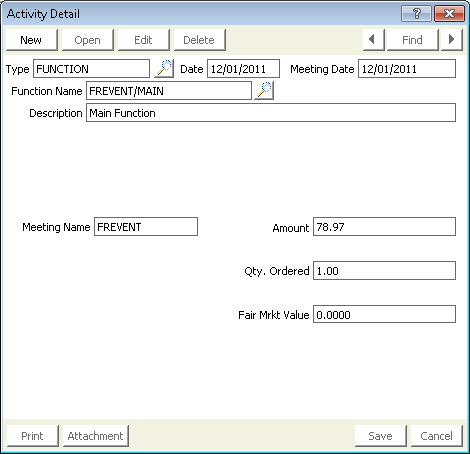Close the Activity Detail window
This screenshot has height=454, width=470.
449,14
